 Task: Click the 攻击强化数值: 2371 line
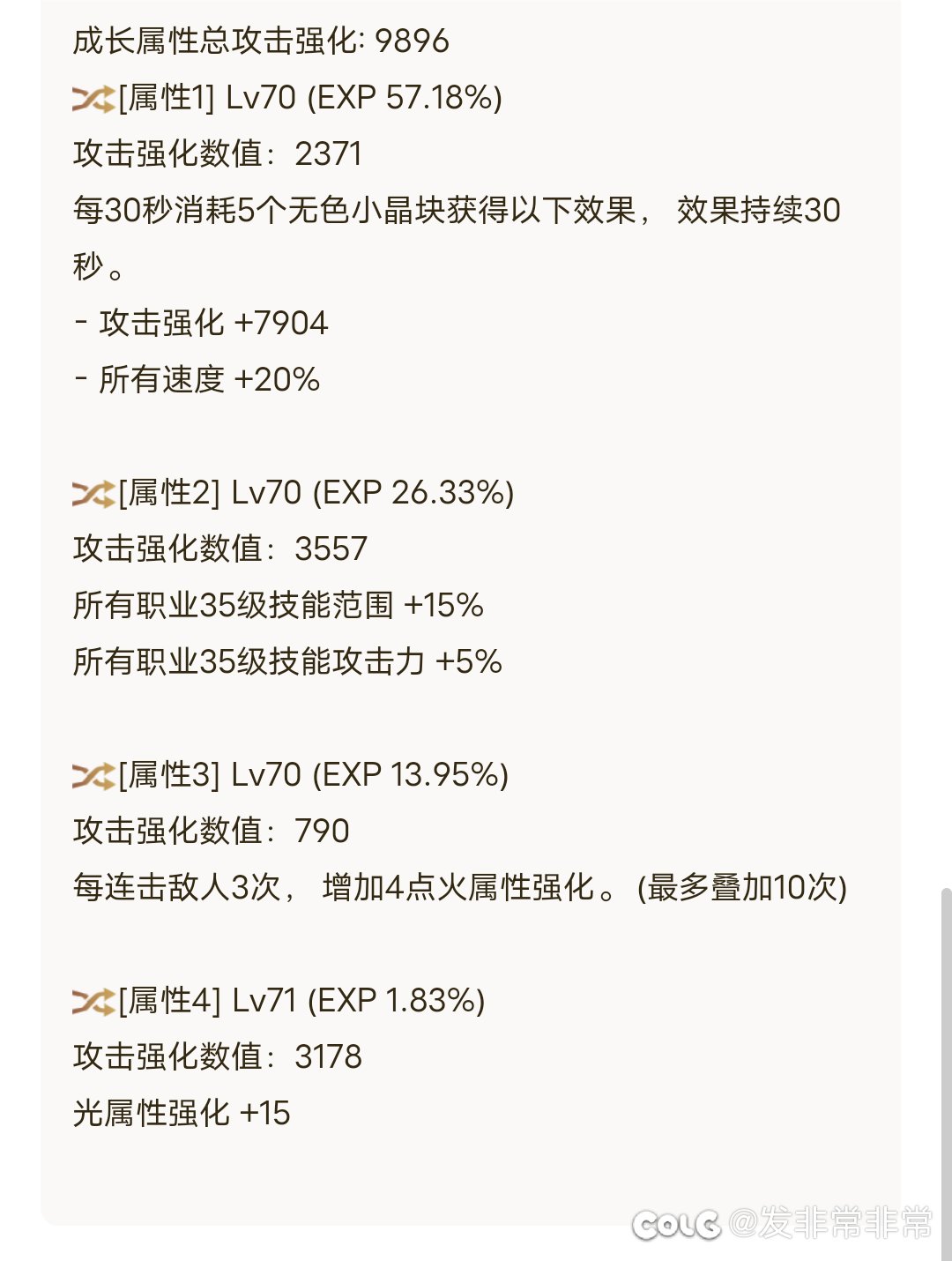[218, 154]
